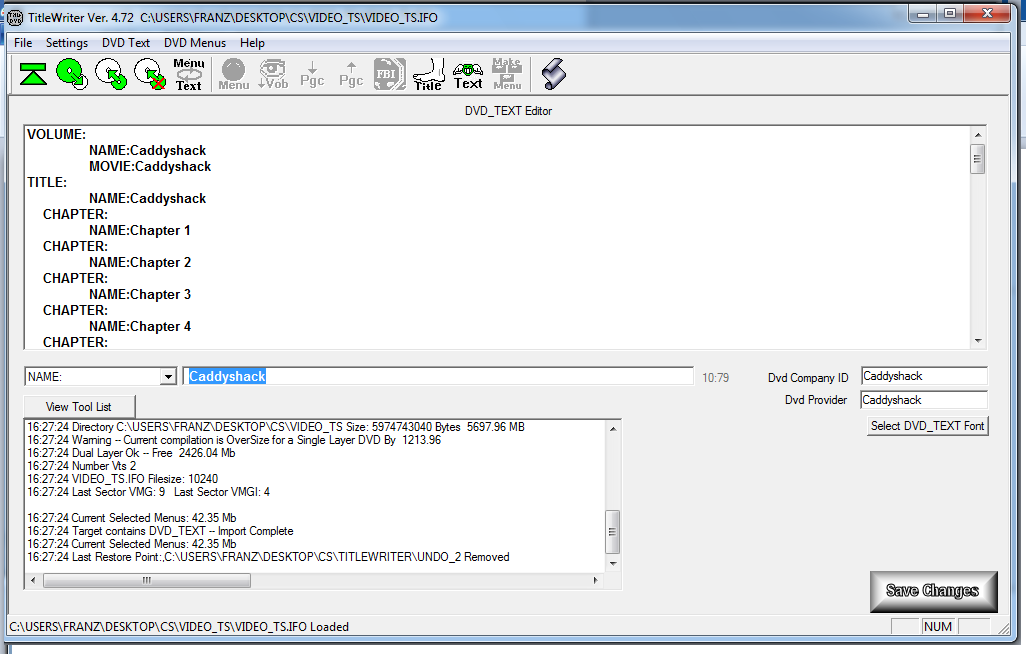Click the disc icon with red X

150,75
